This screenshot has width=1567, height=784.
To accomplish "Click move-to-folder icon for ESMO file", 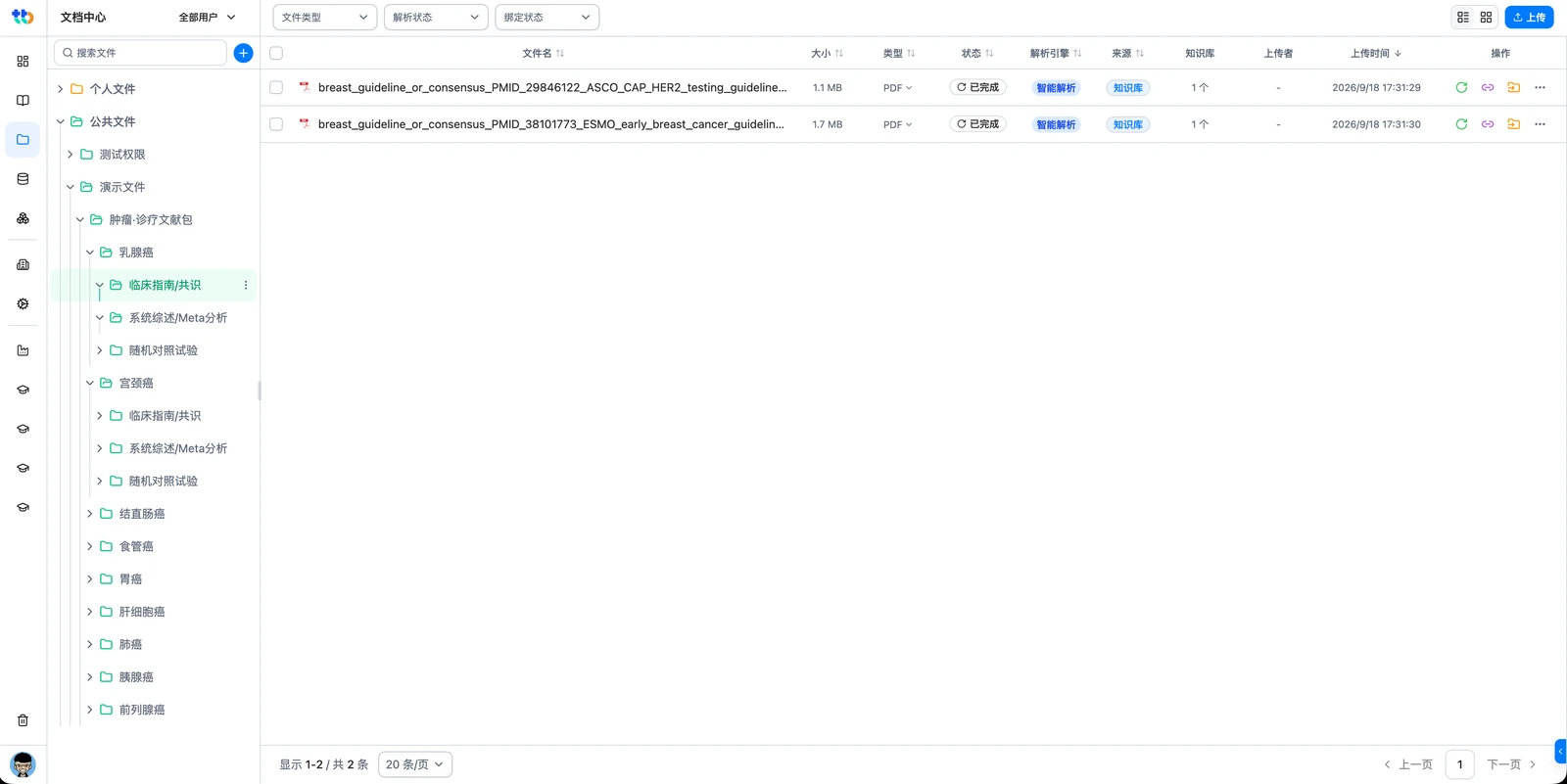I will coord(1513,124).
